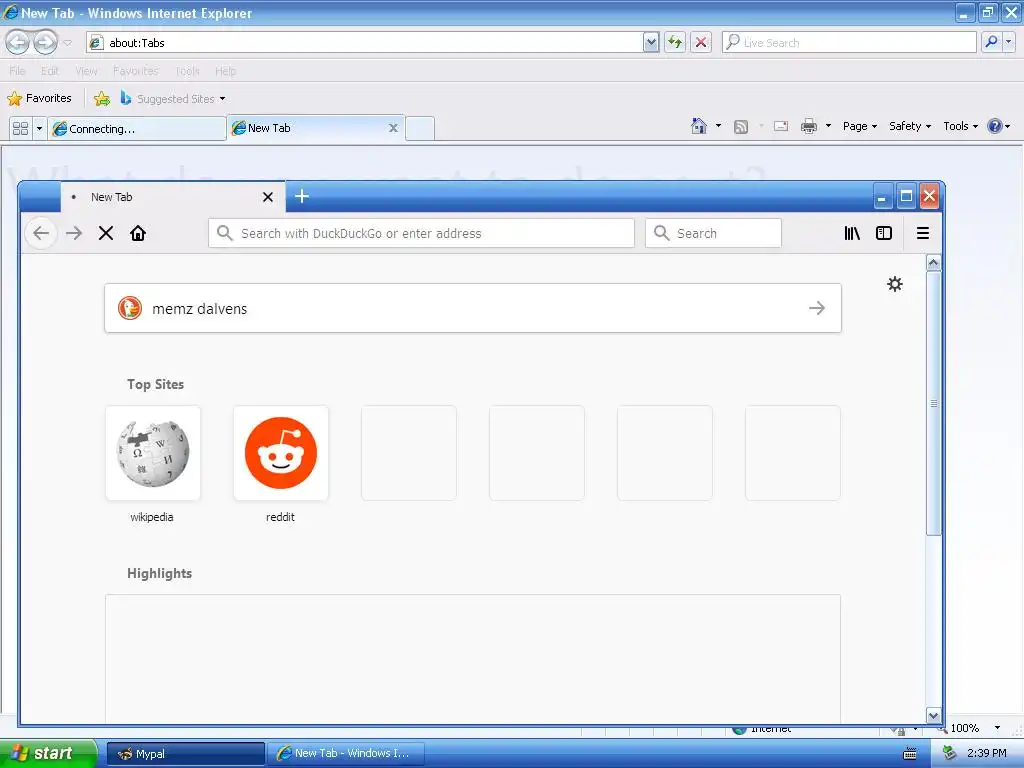
Task: Click Internet Explorer back button
Action: coord(17,42)
